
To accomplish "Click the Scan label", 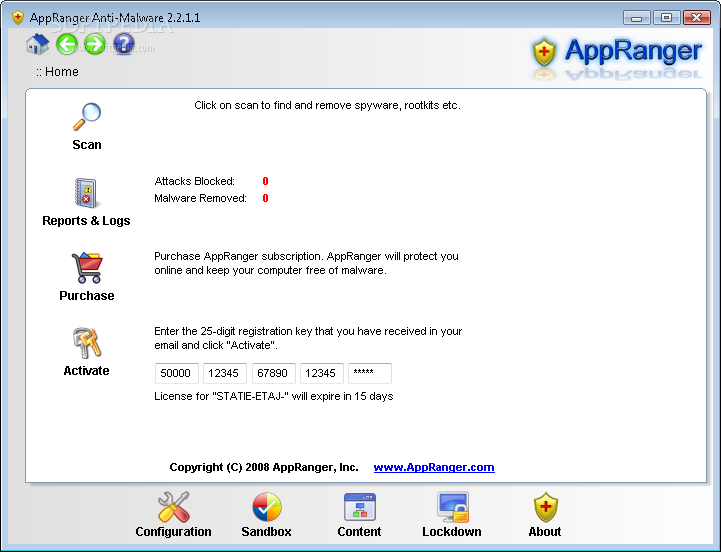I will (87, 144).
